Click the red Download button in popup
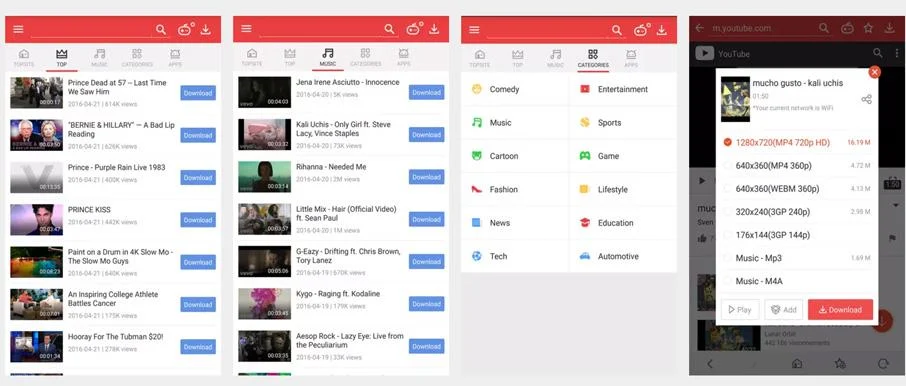Screen dimensions: 906x386 (x=840, y=310)
